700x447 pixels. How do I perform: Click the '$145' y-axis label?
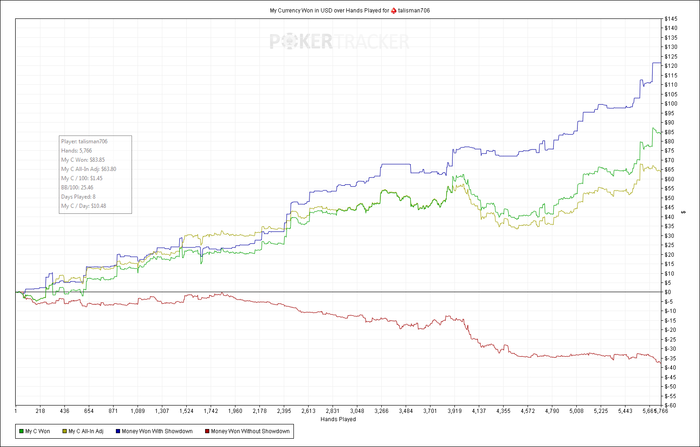[671, 19]
